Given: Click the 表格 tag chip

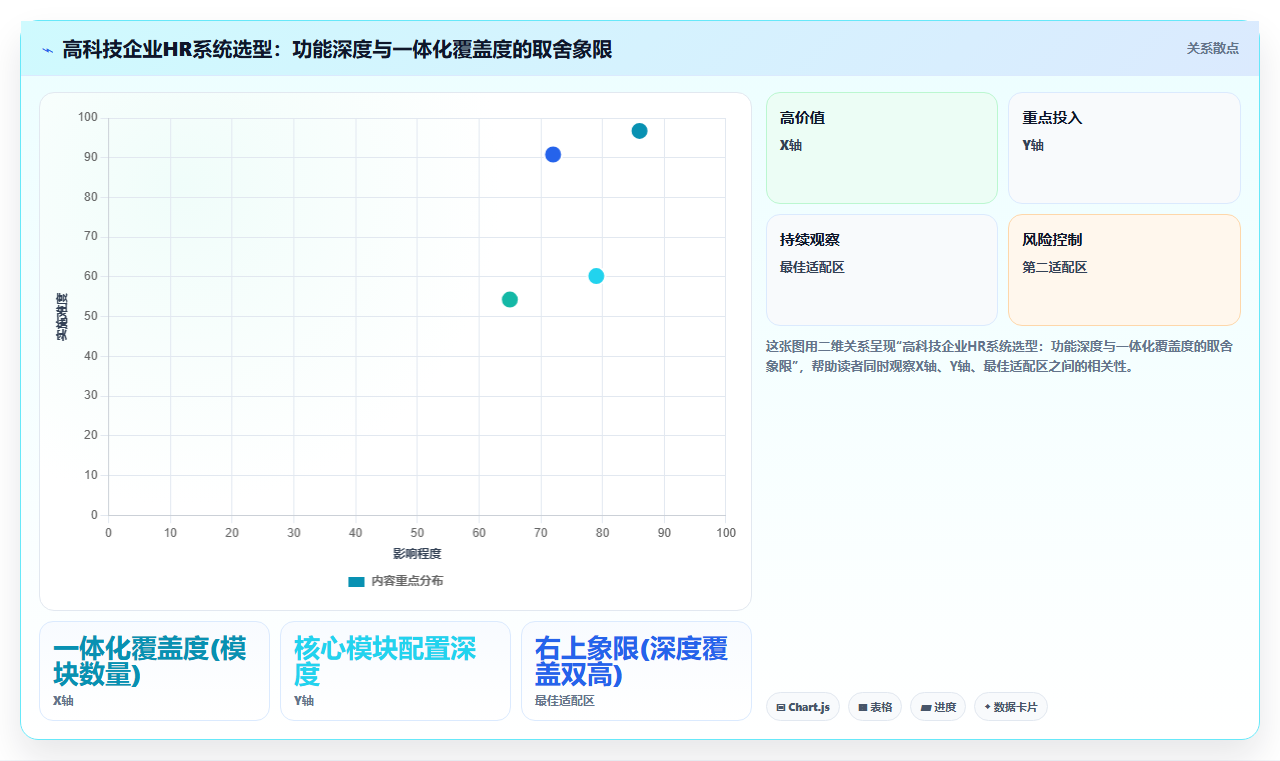Looking at the screenshot, I should pos(875,707).
